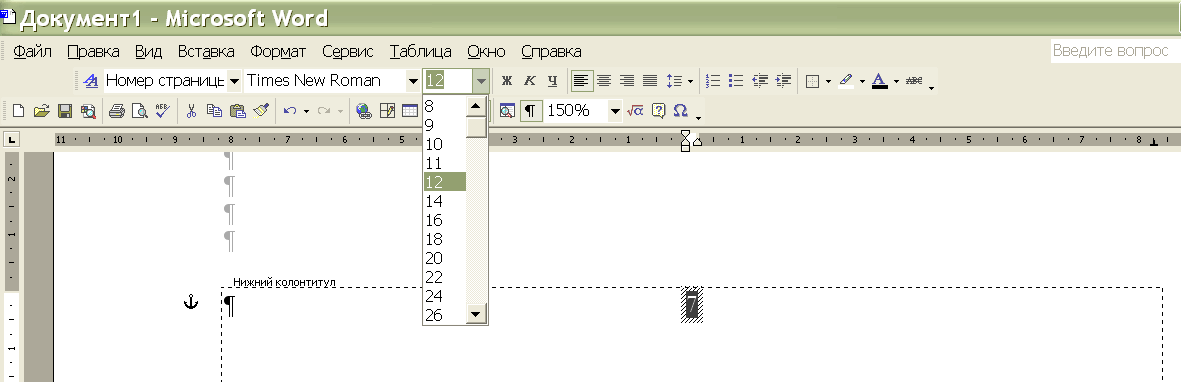
Task: Expand the style dropdown 'Номер страницы'
Action: coord(234,81)
